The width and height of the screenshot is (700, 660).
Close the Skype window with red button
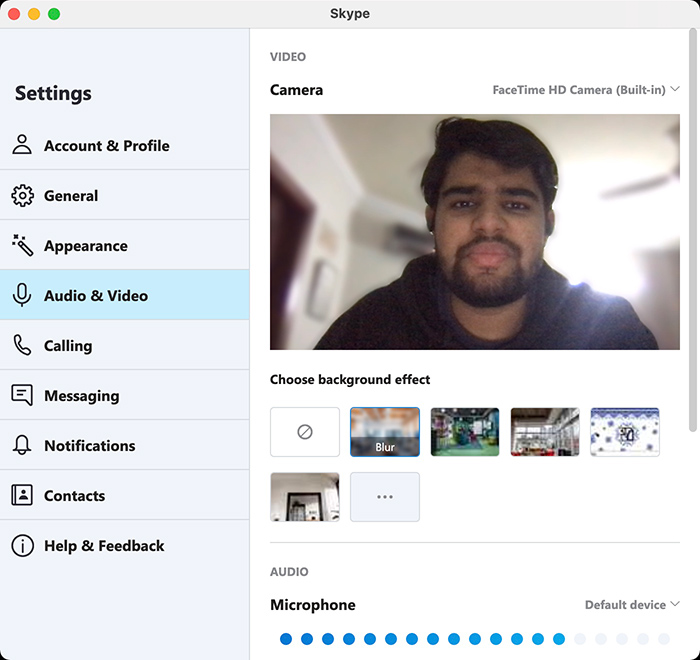pyautogui.click(x=14, y=14)
